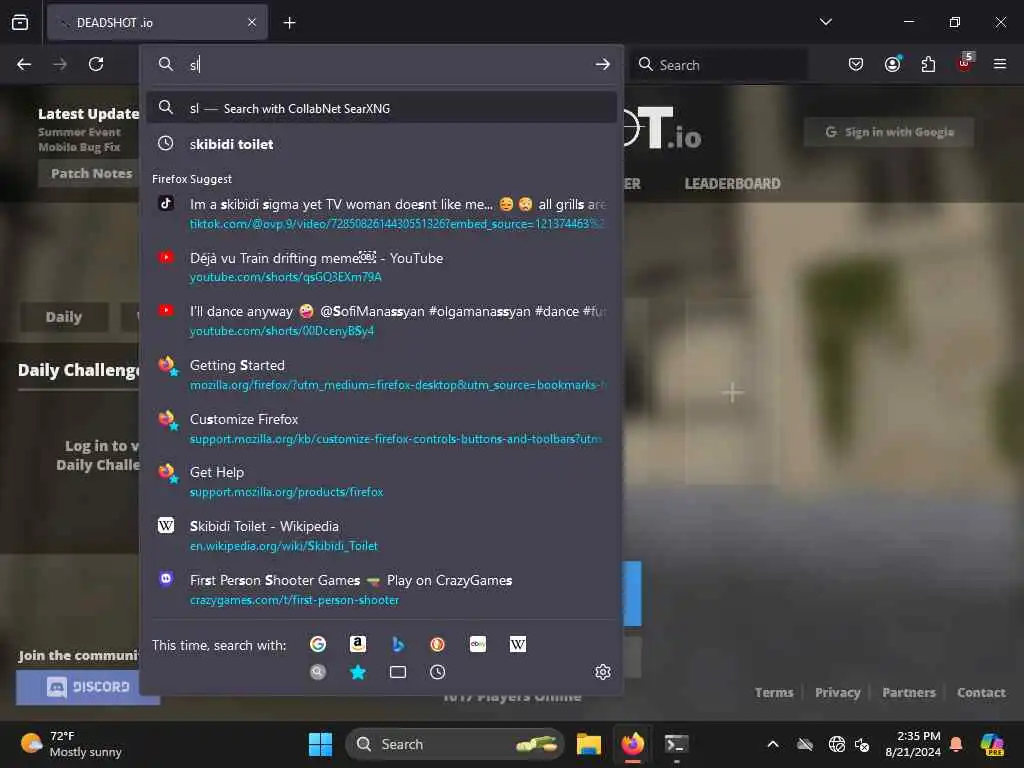Viewport: 1024px width, 768px height.
Task: Search open tabs with the tab icon
Action: pos(398,672)
